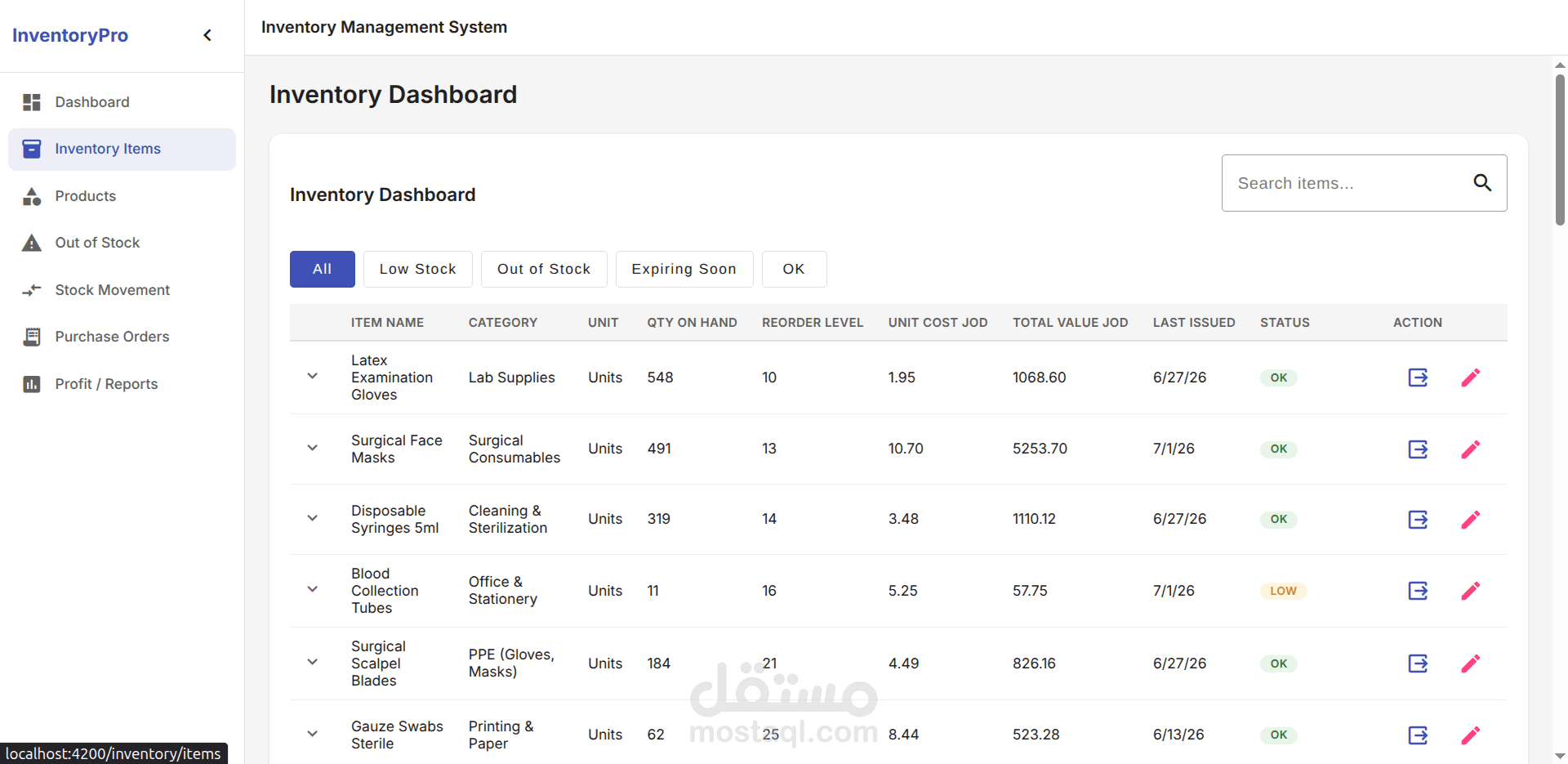Click the CATEGORY column header

[x=503, y=323]
